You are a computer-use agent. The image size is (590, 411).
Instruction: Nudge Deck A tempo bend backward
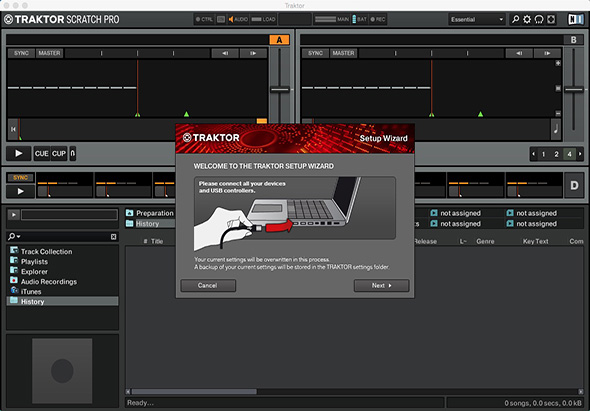pyautogui.click(x=225, y=53)
